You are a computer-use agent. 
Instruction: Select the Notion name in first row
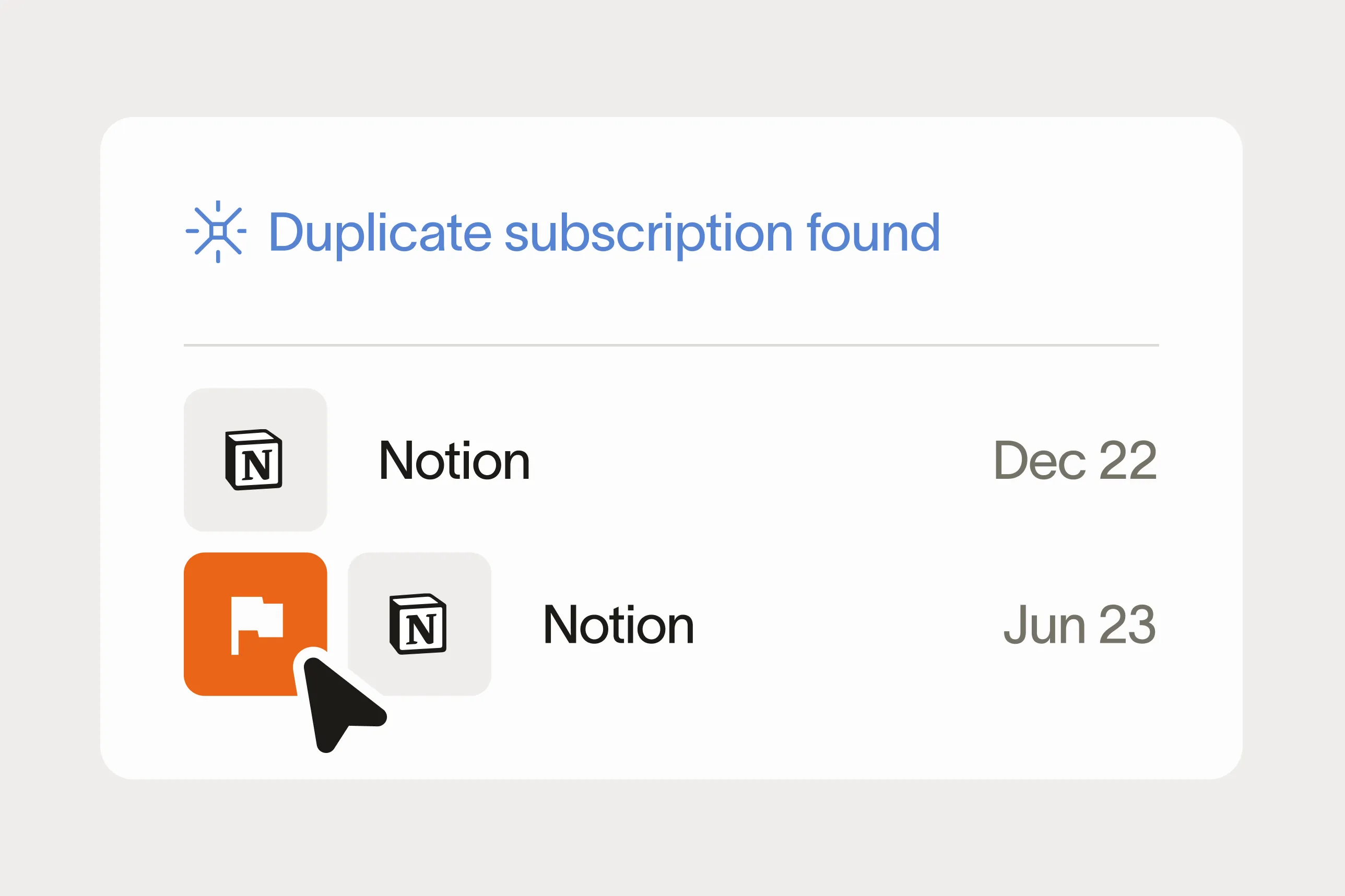pos(455,461)
